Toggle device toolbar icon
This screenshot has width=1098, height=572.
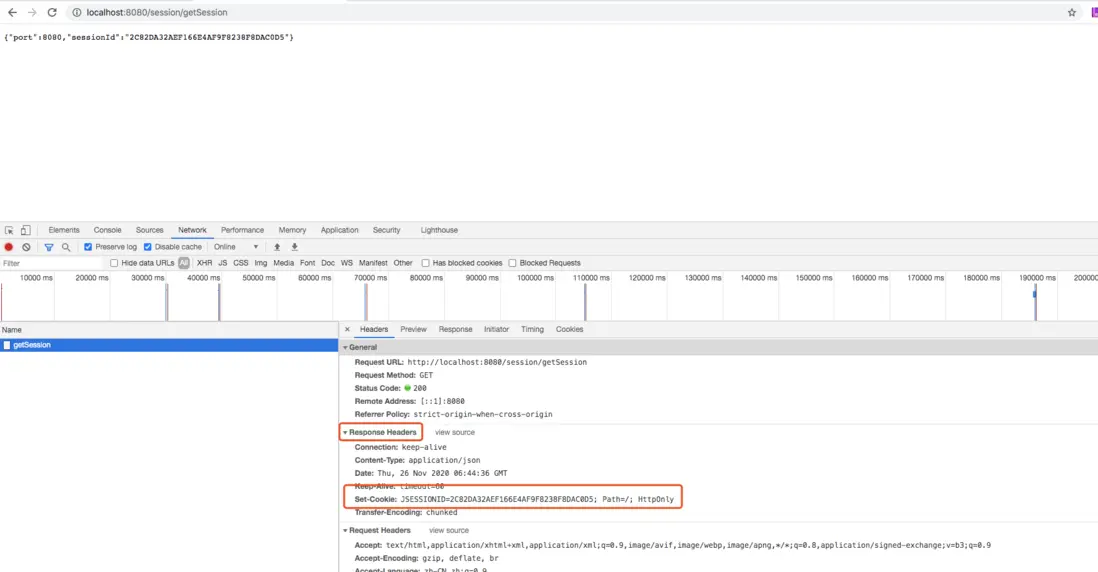[x=25, y=230]
